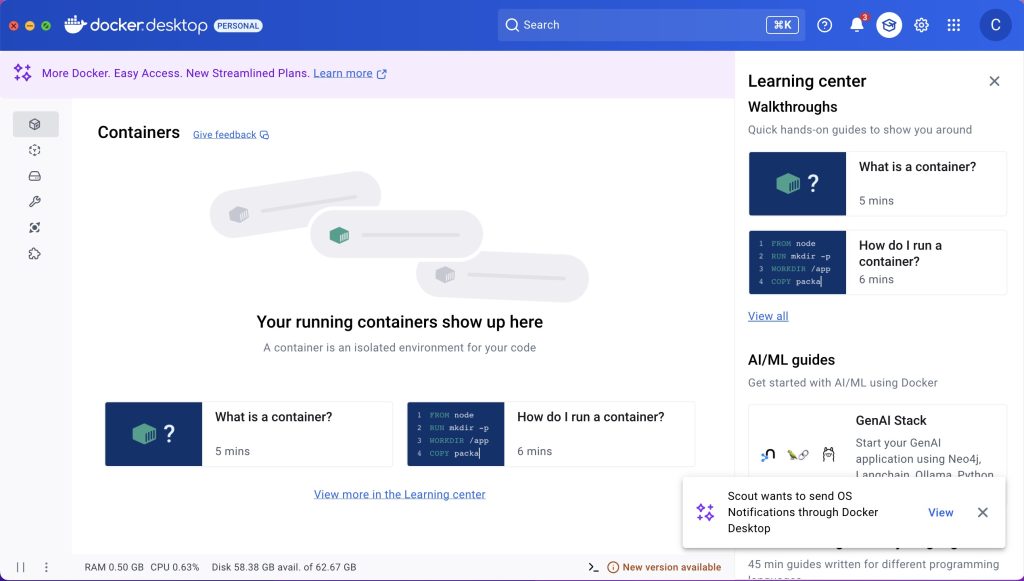Open 'How do I run a container?' card in main area

point(551,434)
